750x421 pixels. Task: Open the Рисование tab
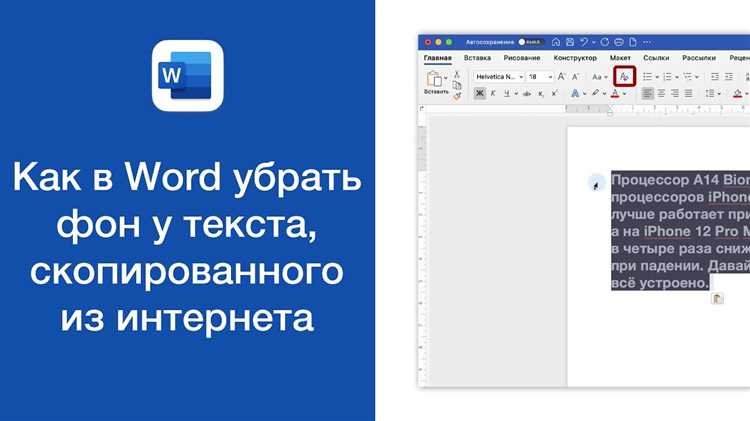click(522, 58)
